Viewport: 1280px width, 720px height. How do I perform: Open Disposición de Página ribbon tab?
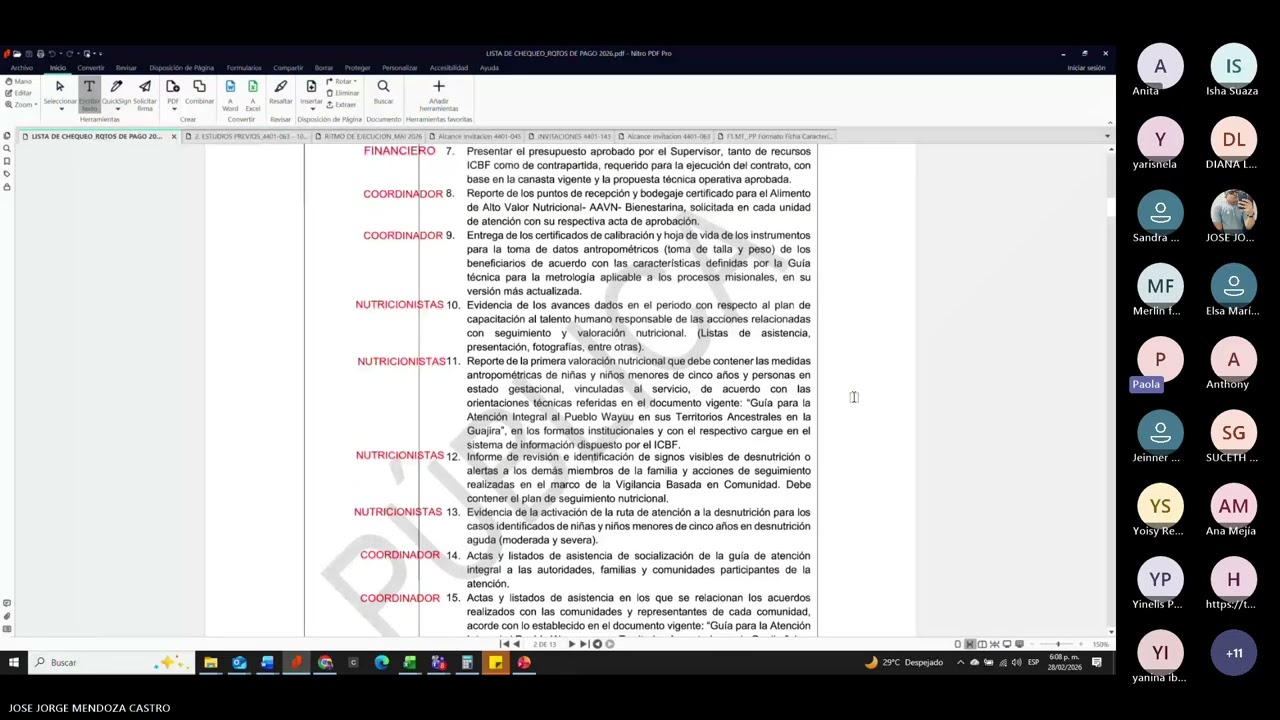(182, 68)
